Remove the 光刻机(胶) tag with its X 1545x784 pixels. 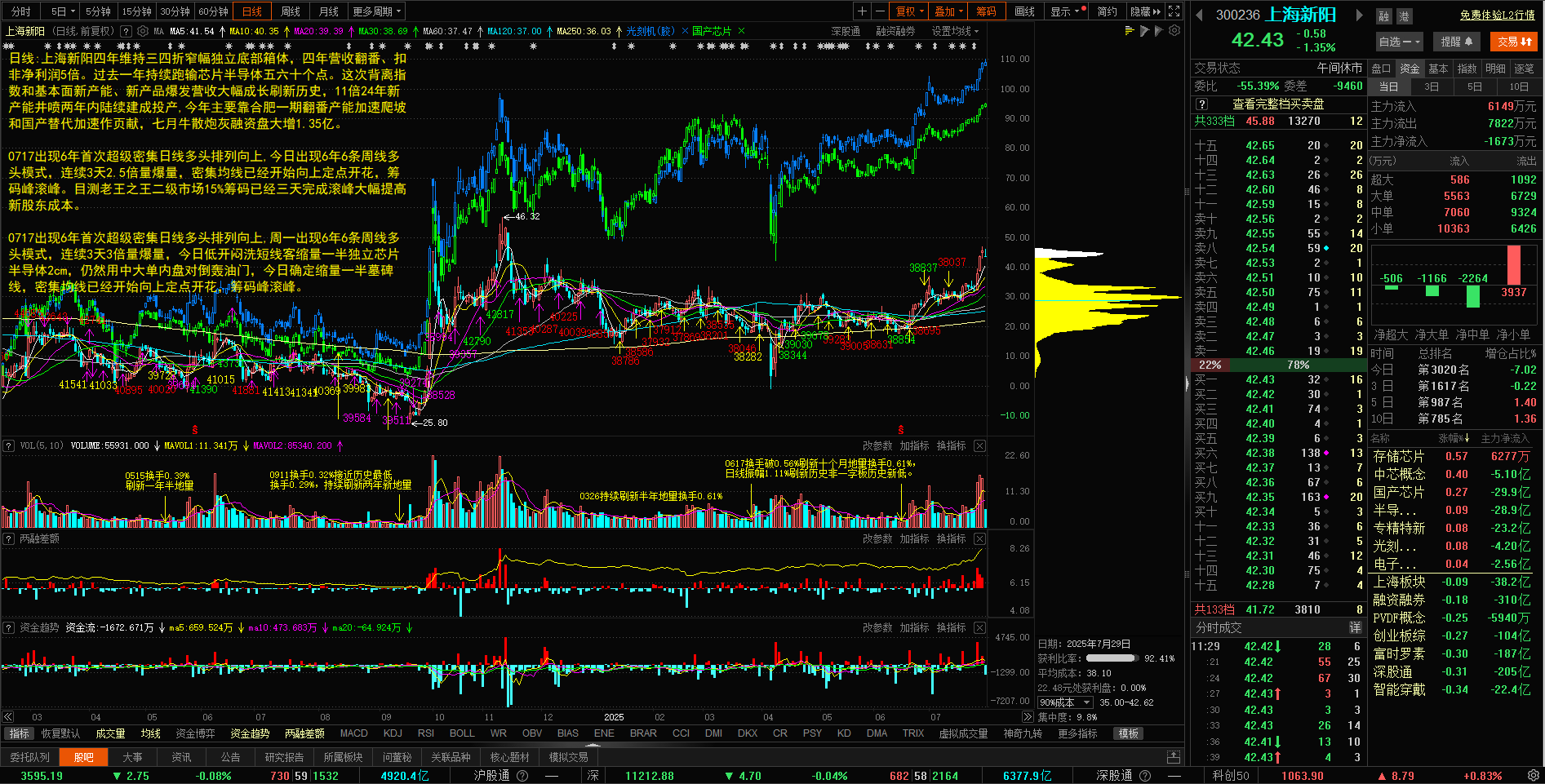(685, 31)
